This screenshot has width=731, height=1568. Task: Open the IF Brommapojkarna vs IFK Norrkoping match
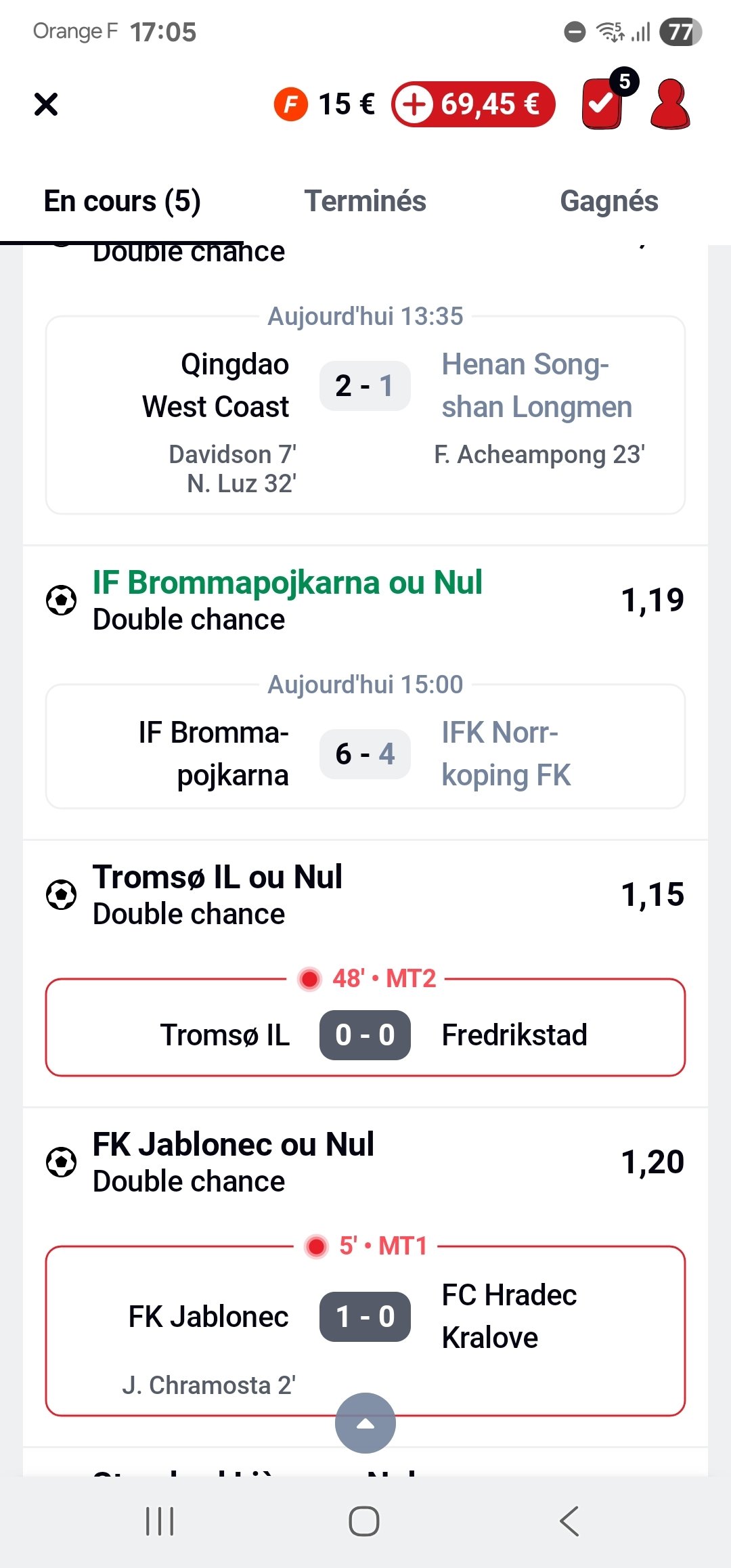(365, 753)
